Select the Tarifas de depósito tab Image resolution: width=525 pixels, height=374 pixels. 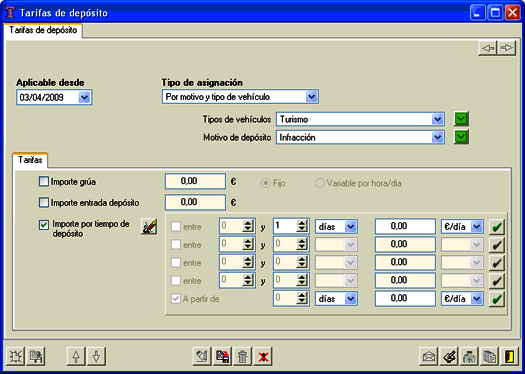(43, 30)
